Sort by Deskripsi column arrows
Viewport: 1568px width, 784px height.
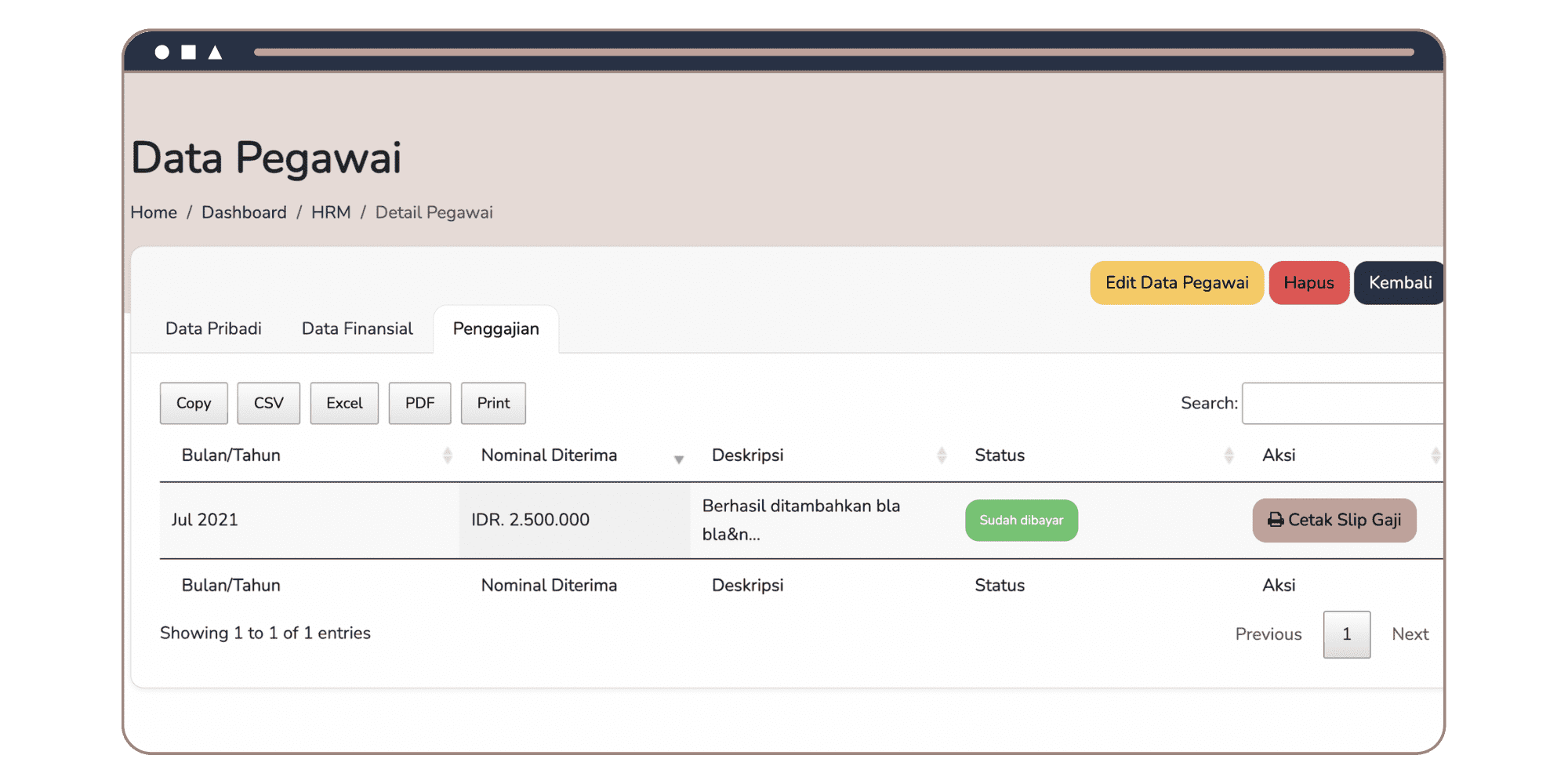click(942, 456)
